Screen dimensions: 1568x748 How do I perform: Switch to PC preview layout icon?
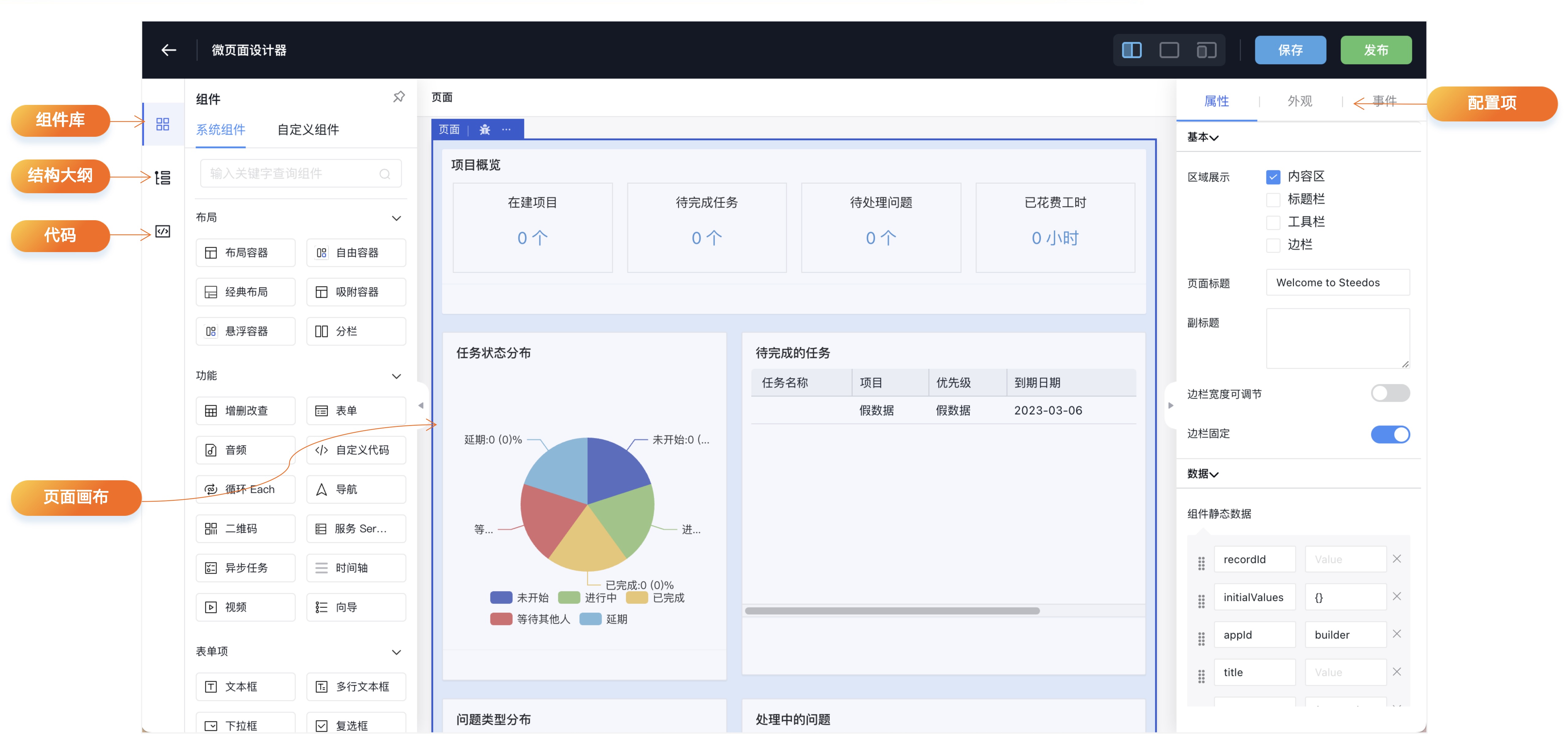(1169, 50)
